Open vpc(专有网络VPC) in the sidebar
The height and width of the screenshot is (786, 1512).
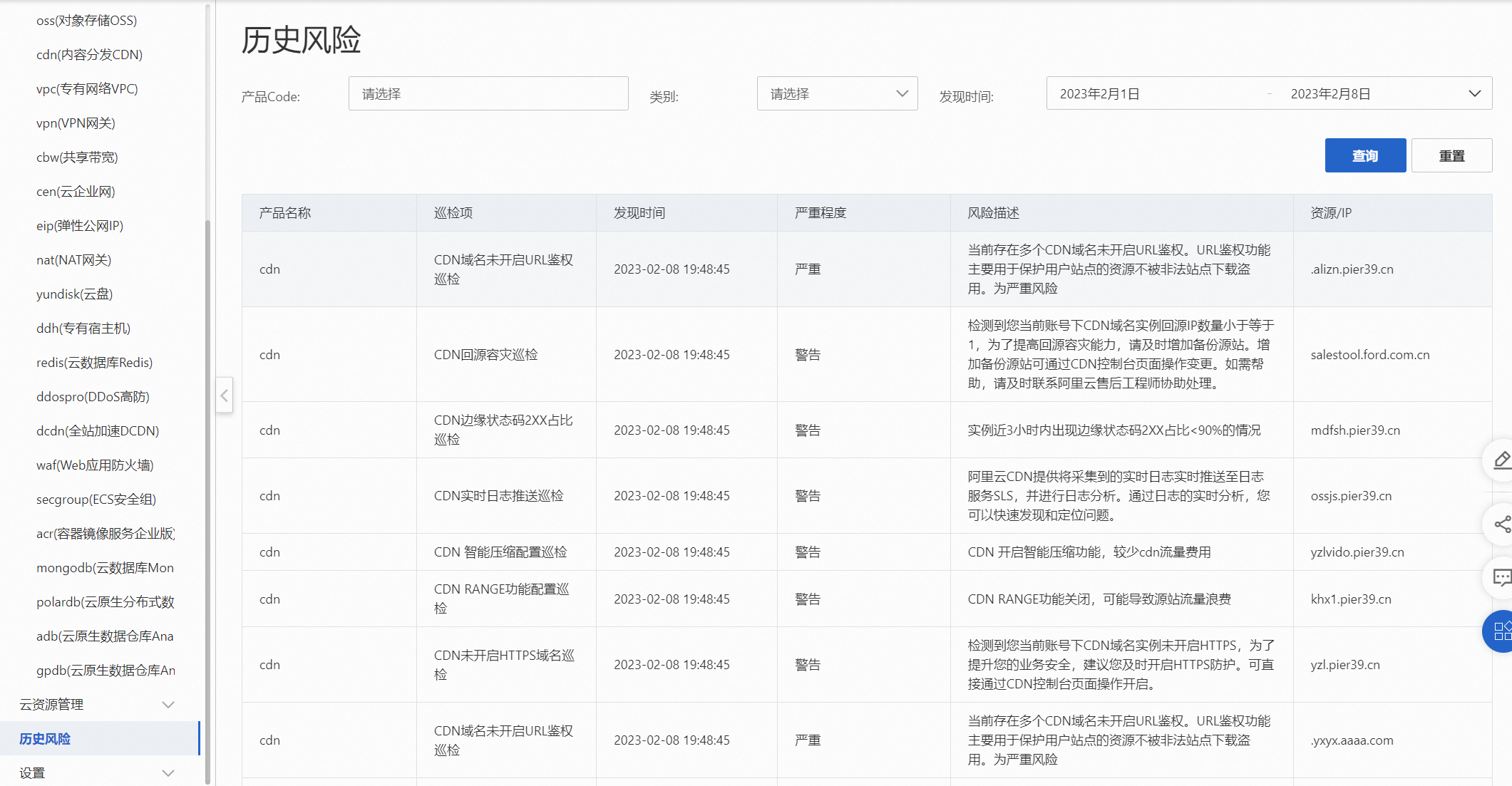(88, 89)
